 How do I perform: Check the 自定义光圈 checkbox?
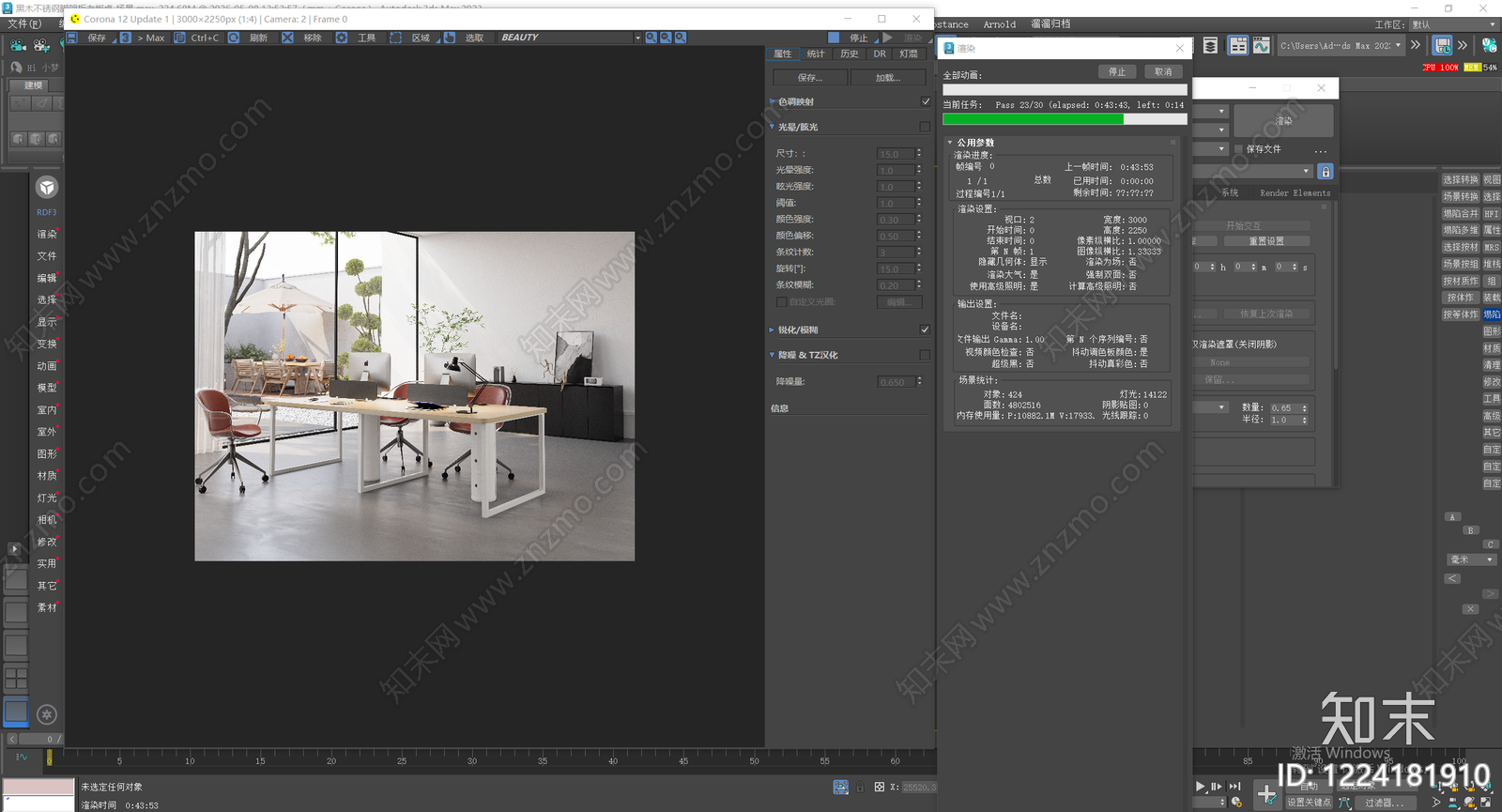781,301
